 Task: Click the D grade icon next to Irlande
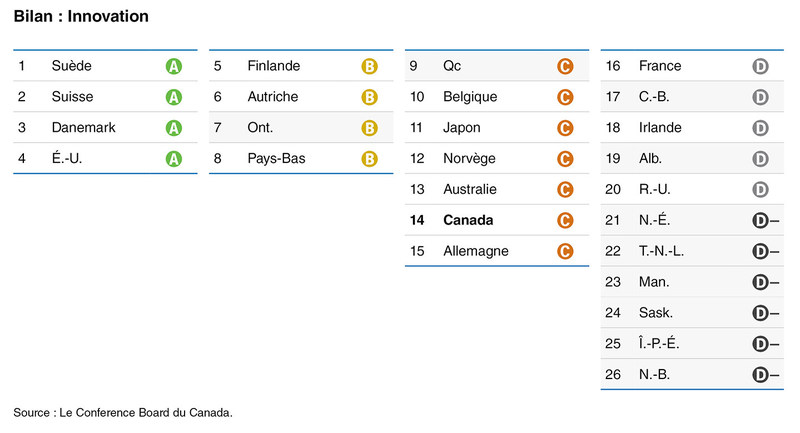(760, 128)
